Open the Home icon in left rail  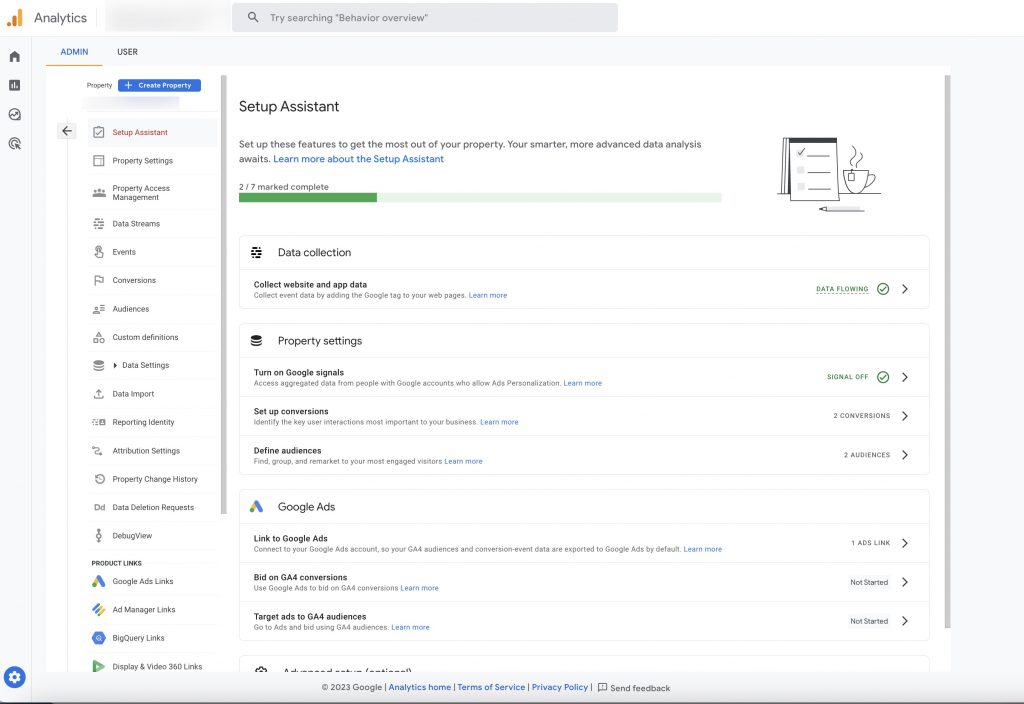pos(14,57)
